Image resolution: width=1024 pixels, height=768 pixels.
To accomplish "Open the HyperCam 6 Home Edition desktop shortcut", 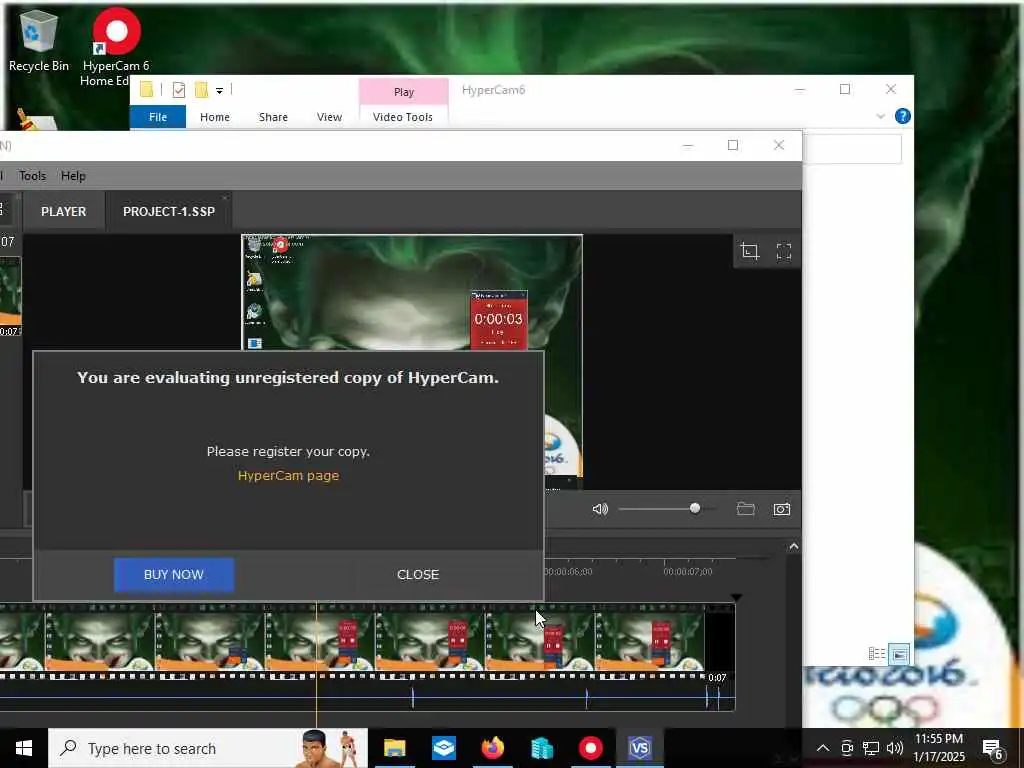I will [x=116, y=47].
